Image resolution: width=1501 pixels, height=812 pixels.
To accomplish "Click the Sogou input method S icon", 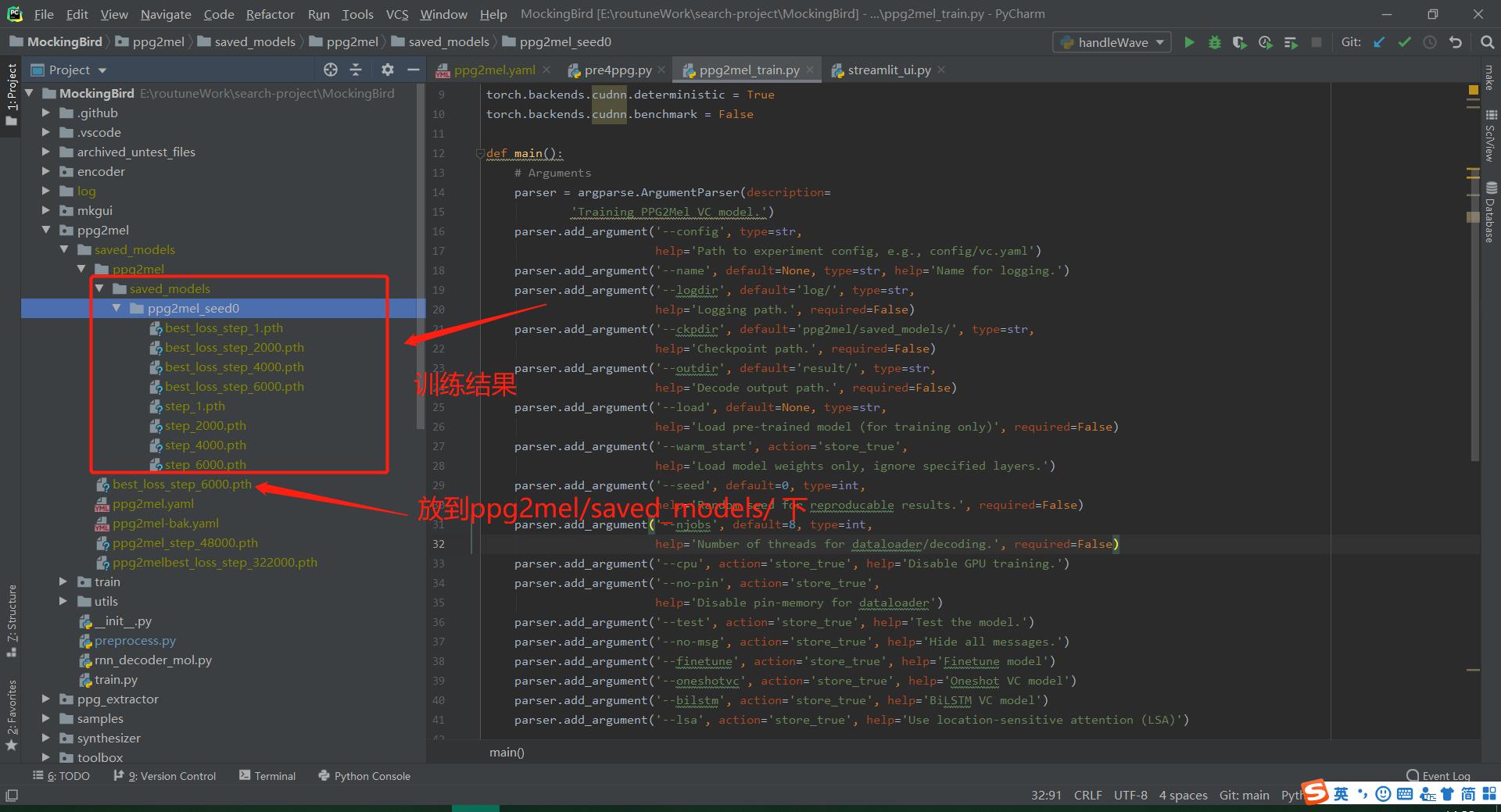I will tap(1316, 792).
